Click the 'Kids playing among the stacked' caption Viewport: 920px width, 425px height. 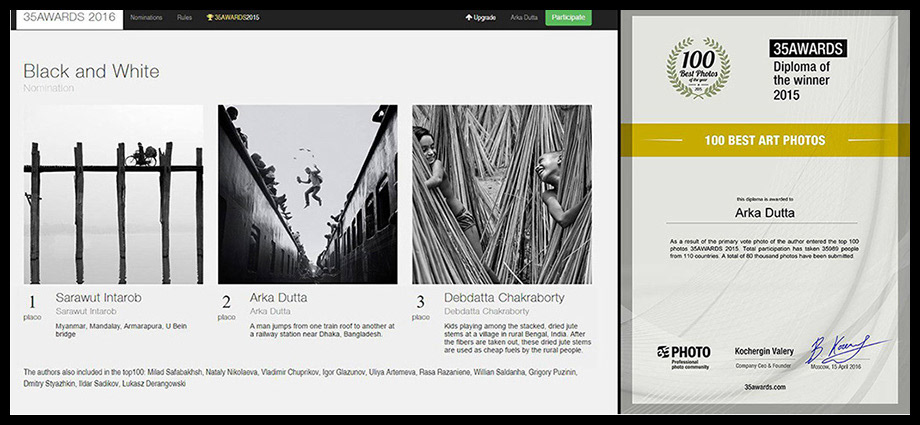click(518, 338)
